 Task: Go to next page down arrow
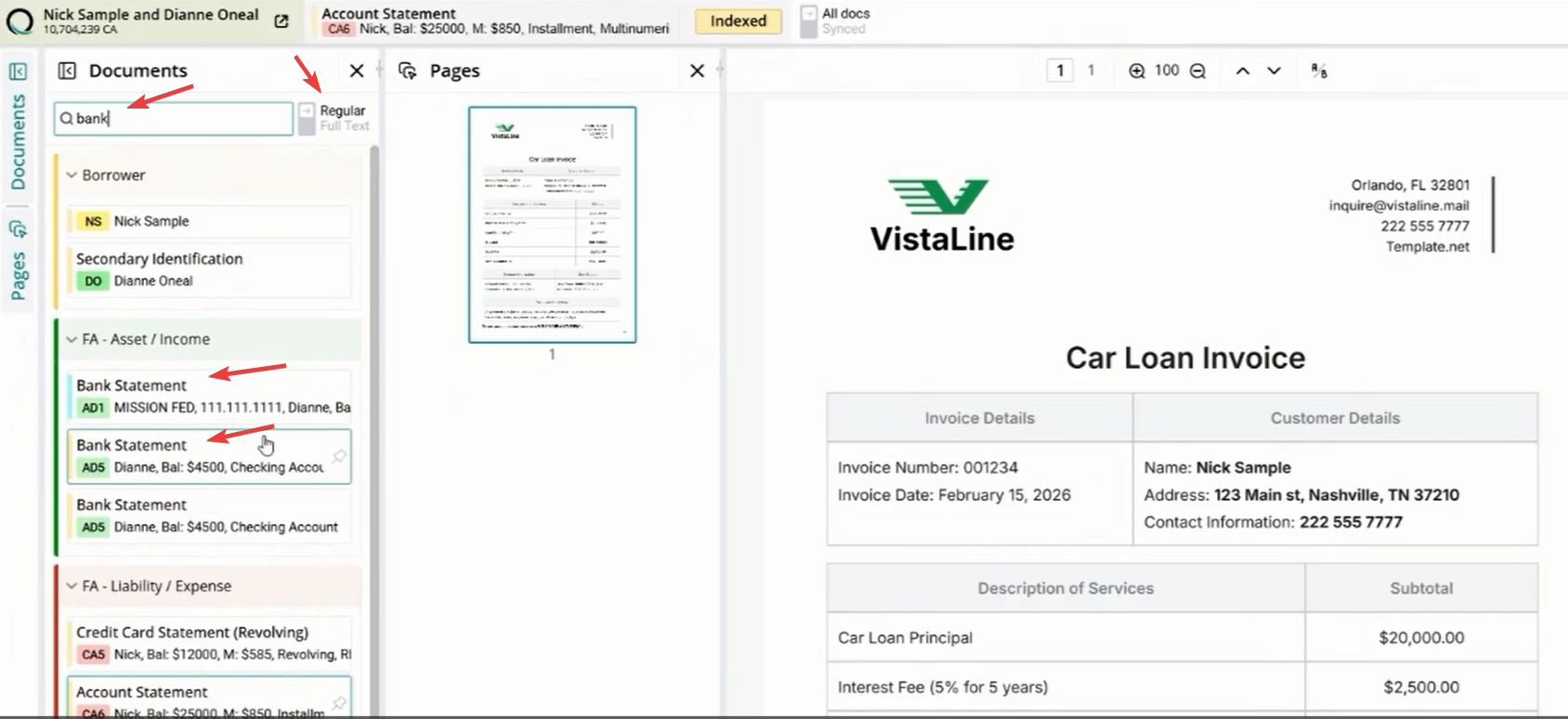(1274, 71)
